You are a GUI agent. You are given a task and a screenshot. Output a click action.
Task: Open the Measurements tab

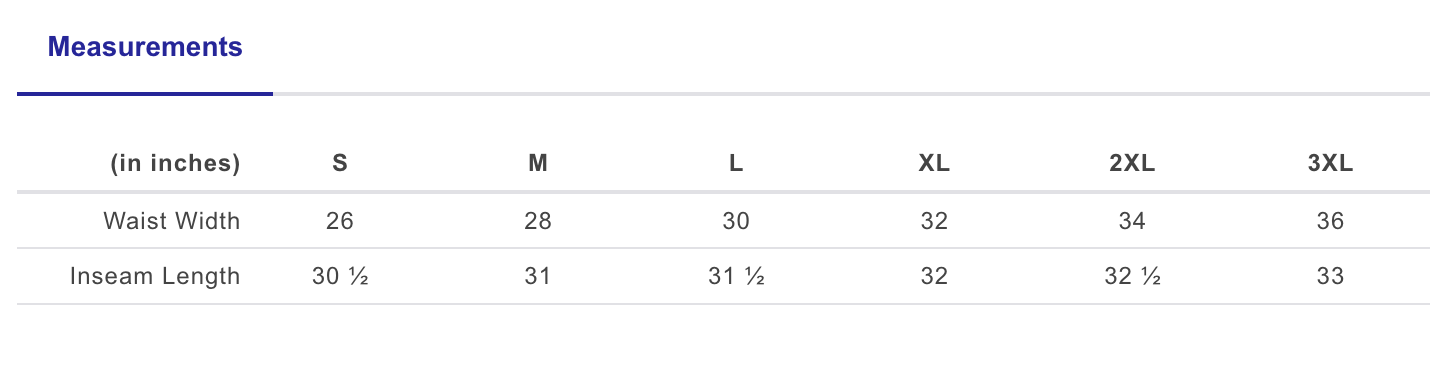[145, 47]
